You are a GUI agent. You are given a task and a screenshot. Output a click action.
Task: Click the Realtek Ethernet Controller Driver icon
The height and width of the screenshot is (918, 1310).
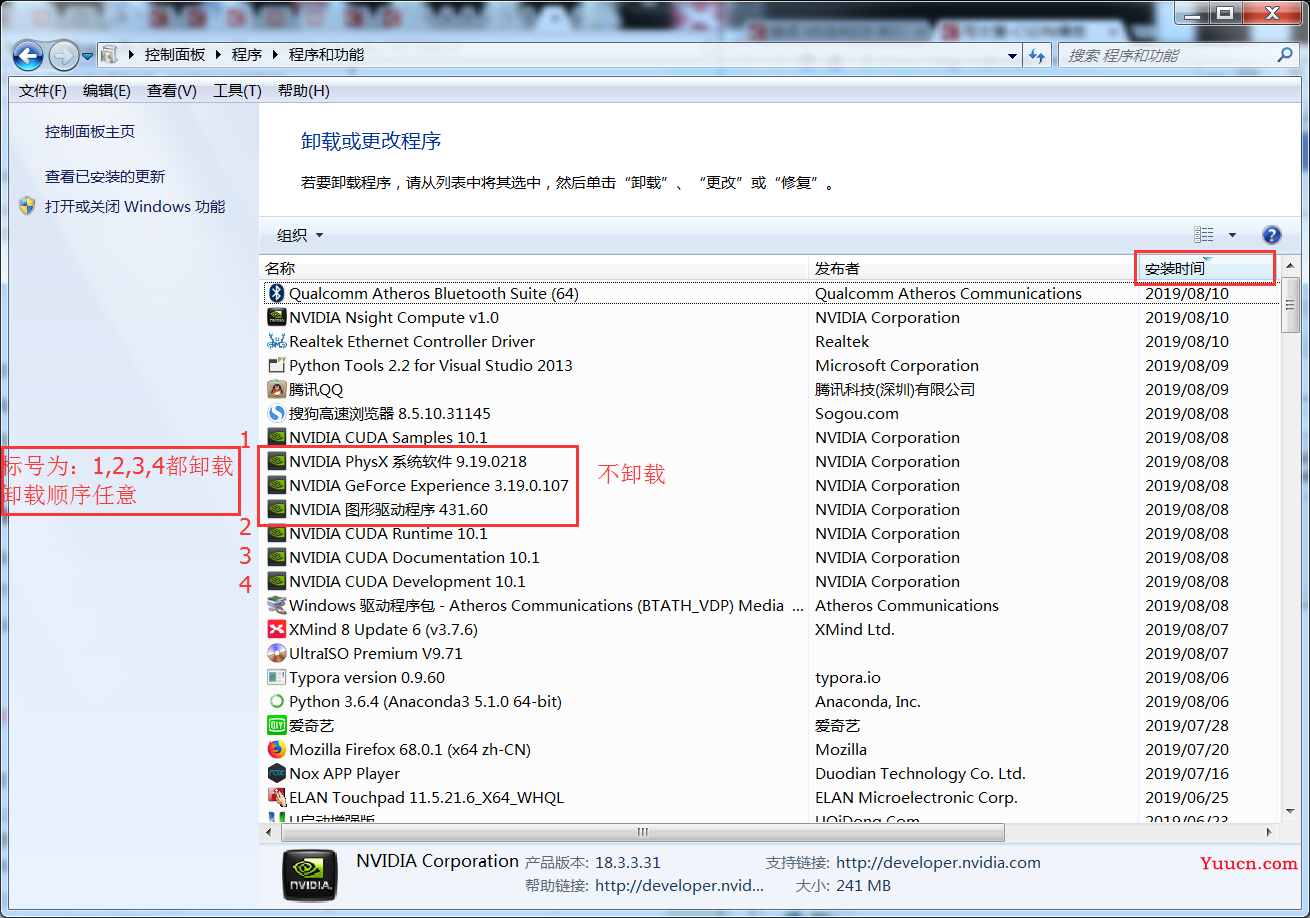[277, 342]
